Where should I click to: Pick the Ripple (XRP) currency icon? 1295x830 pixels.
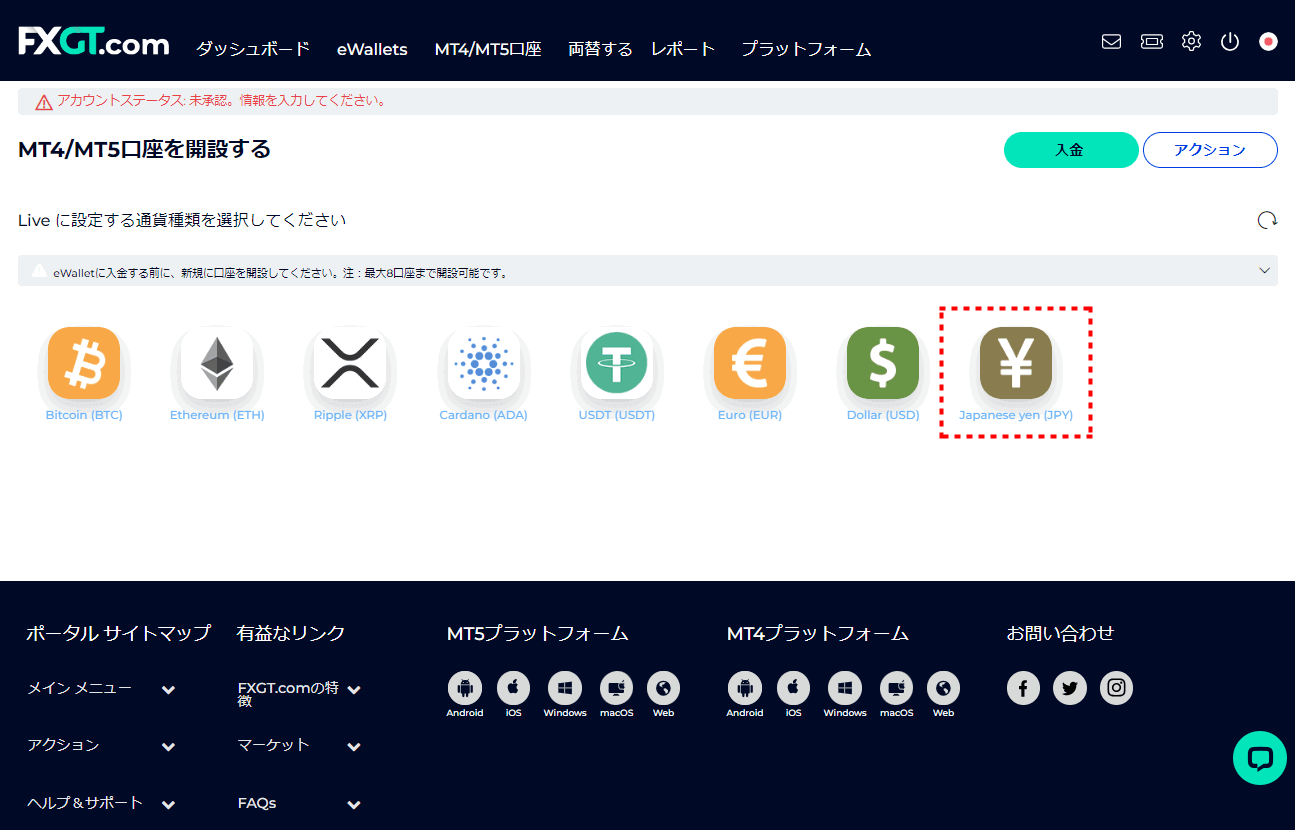click(350, 363)
